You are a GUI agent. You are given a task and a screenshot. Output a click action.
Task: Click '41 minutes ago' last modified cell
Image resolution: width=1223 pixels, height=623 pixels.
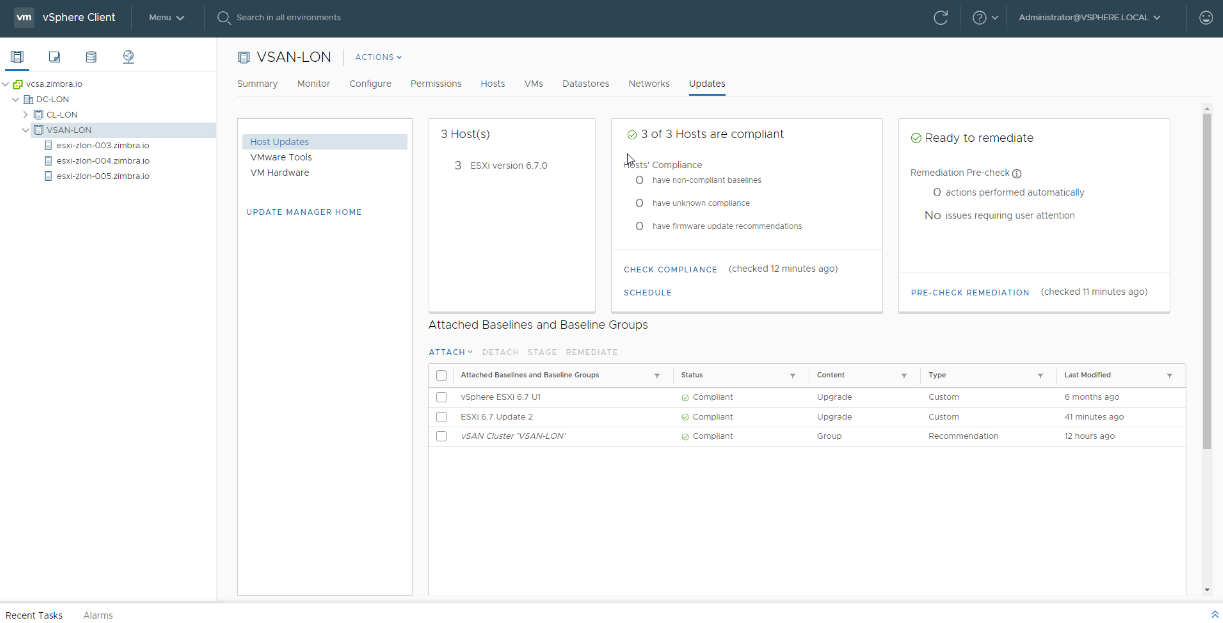pyautogui.click(x=1094, y=417)
